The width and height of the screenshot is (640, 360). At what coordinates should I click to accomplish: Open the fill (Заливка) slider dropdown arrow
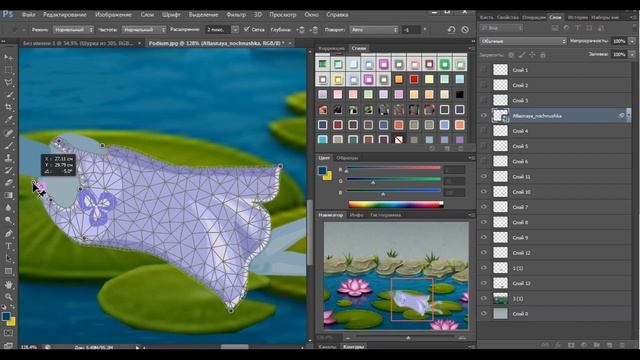pos(632,54)
